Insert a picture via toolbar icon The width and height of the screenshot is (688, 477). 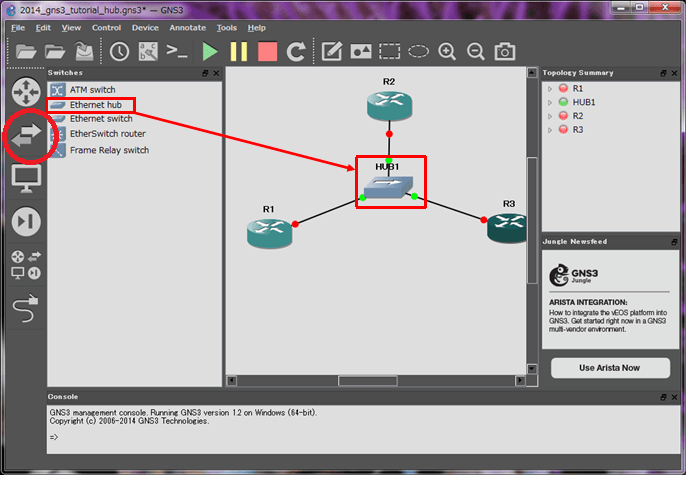point(361,52)
